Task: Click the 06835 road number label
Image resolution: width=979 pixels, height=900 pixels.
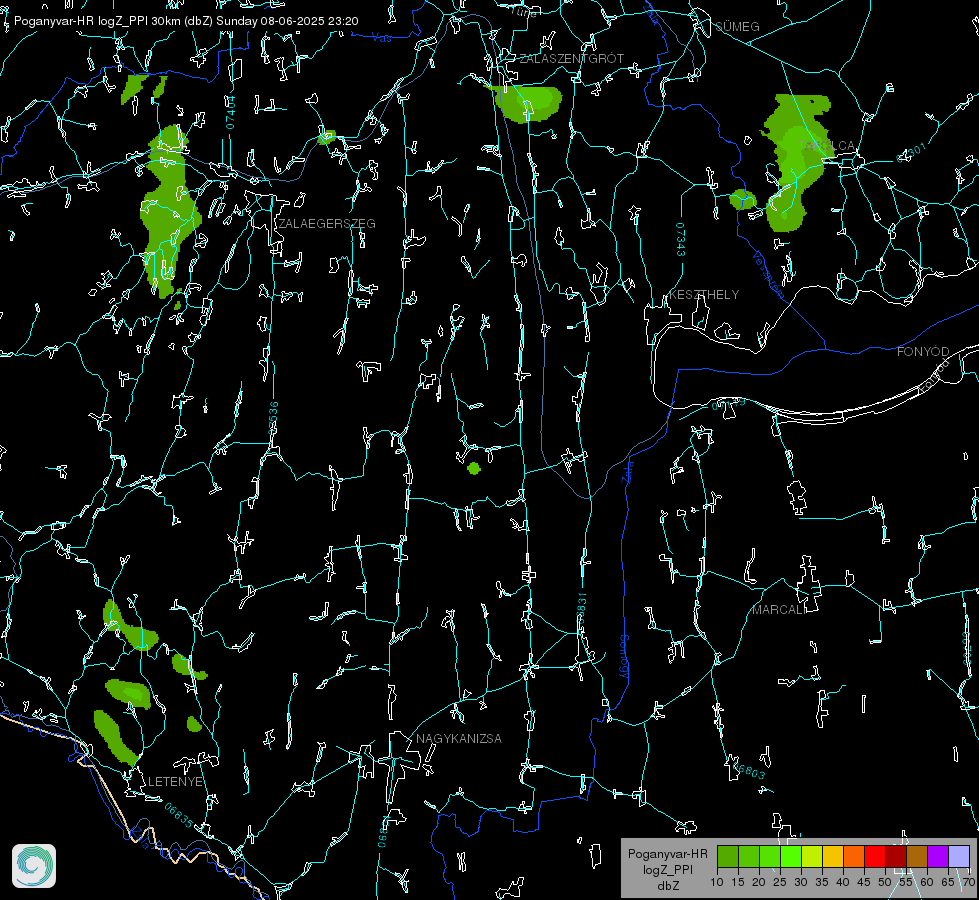Action: (x=179, y=815)
